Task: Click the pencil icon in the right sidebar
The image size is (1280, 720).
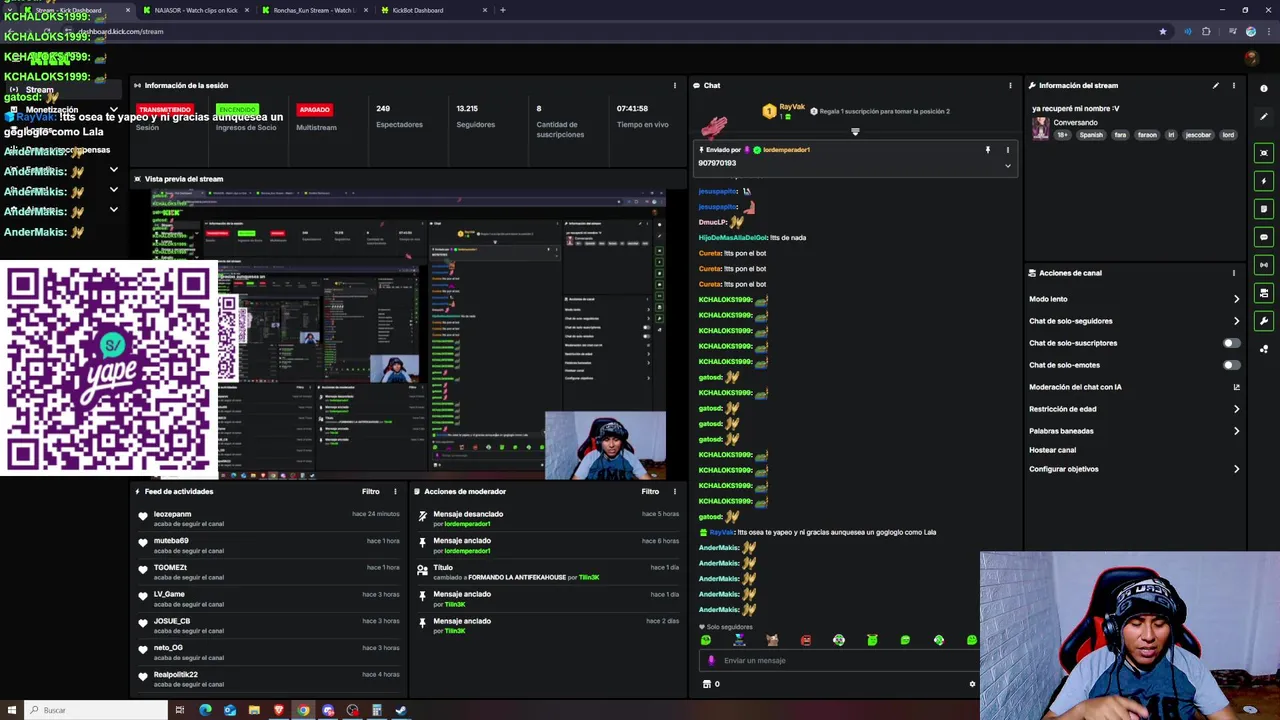Action: 1264,117
